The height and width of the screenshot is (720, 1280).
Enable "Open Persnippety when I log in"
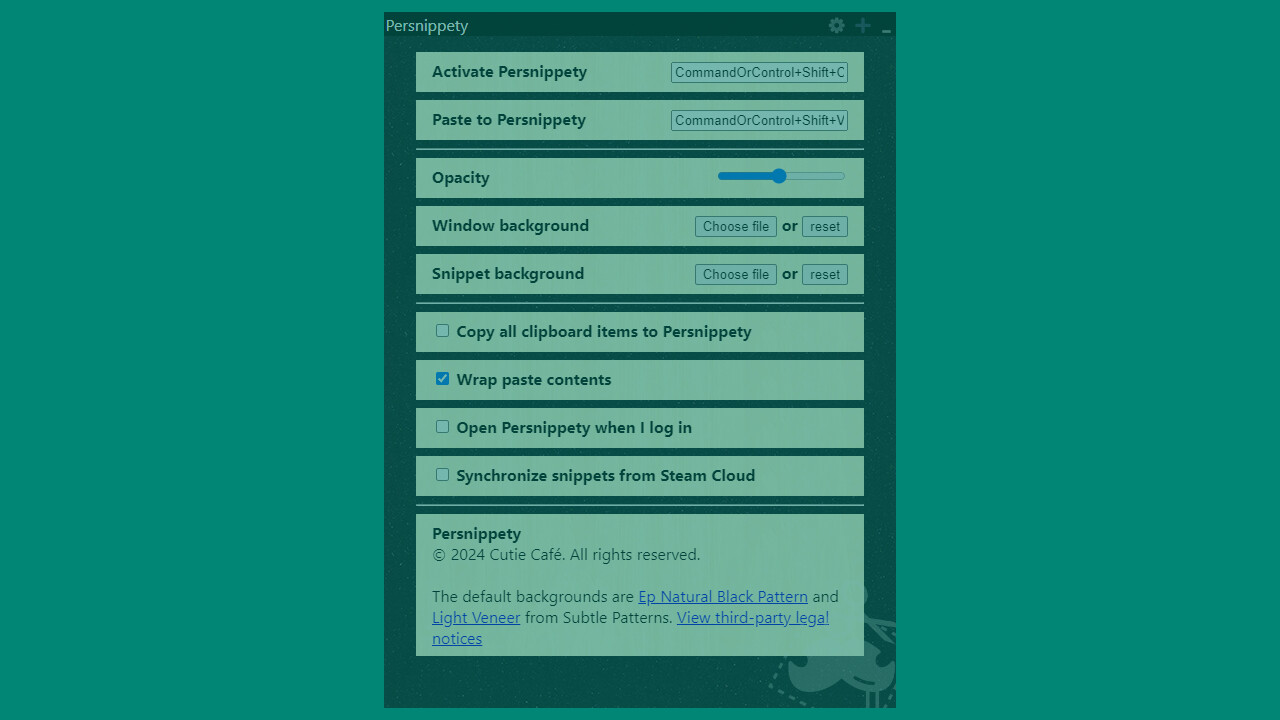[442, 426]
